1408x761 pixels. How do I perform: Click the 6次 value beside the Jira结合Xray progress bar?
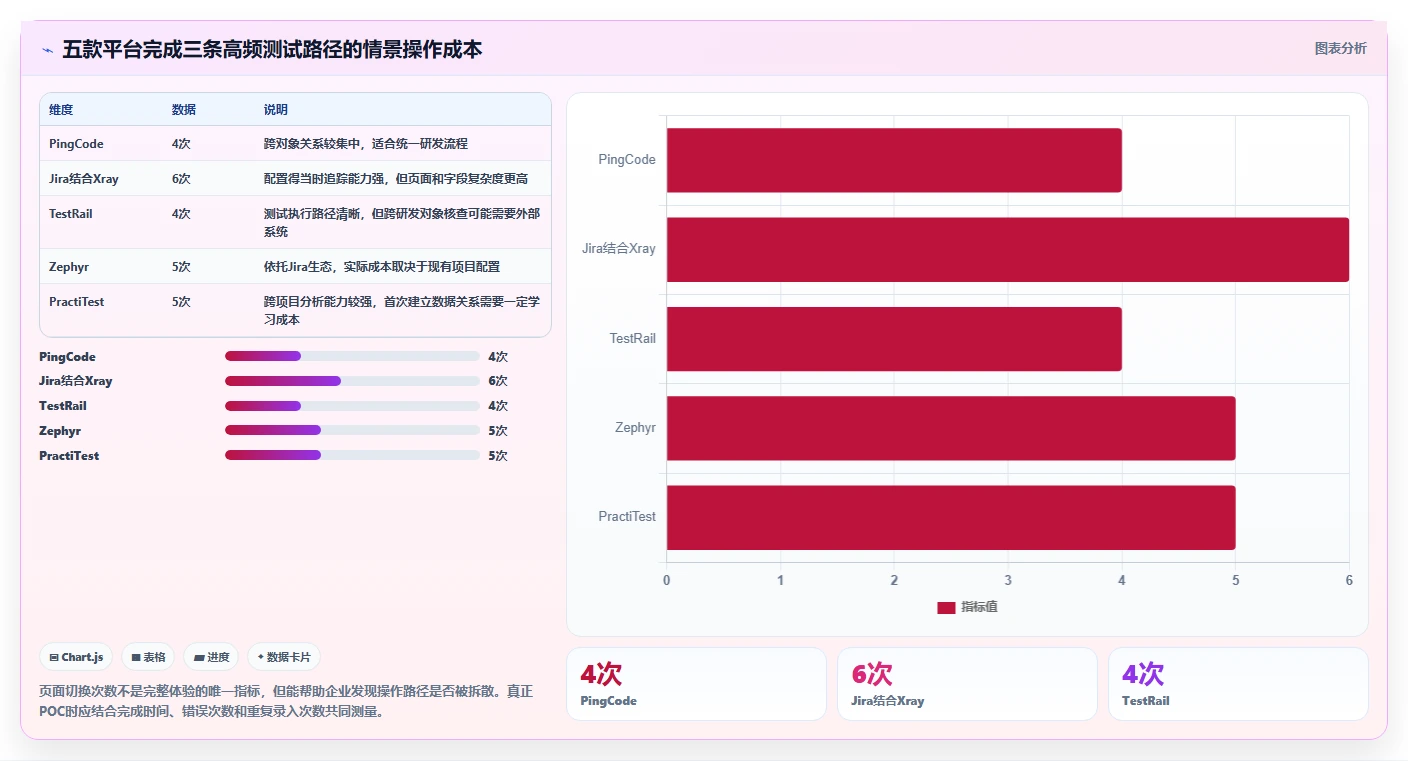point(498,381)
